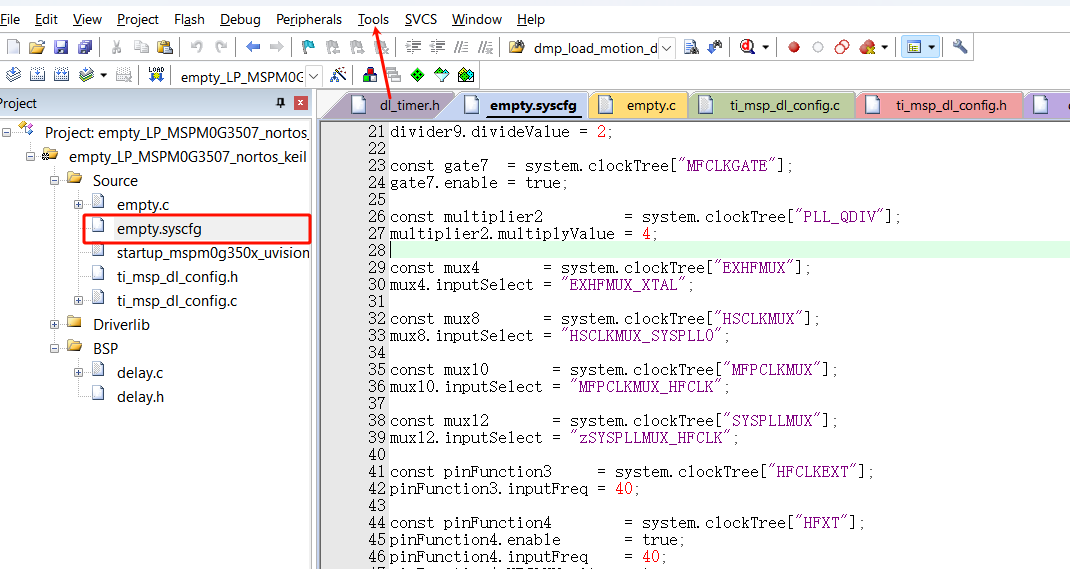Switch to the ti_msp_dl_config.h tab
The image size is (1070, 569).
[x=939, y=105]
